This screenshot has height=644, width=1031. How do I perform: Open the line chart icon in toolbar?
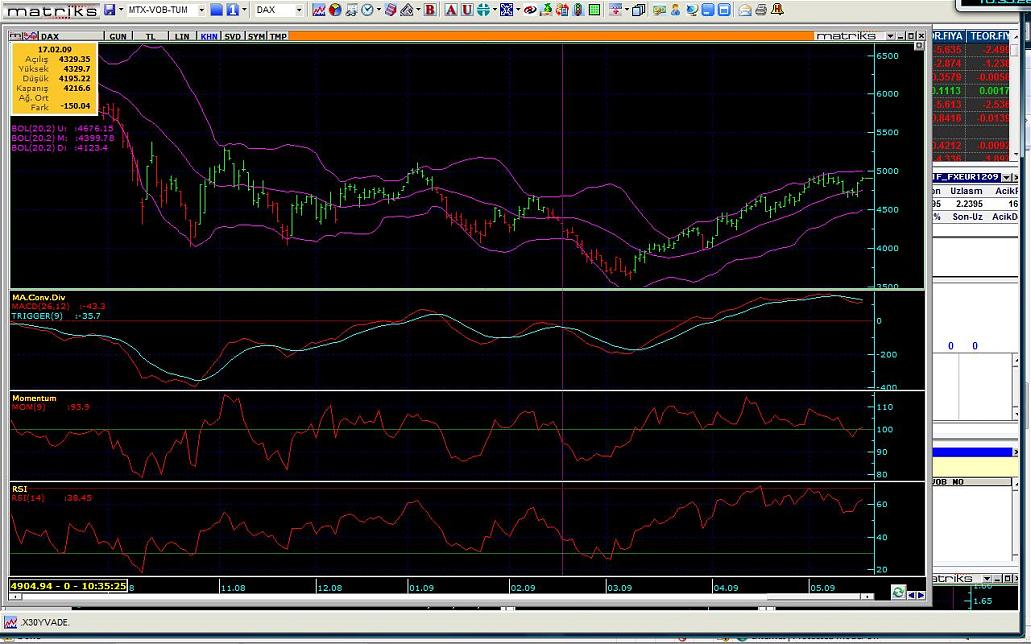(x=318, y=10)
